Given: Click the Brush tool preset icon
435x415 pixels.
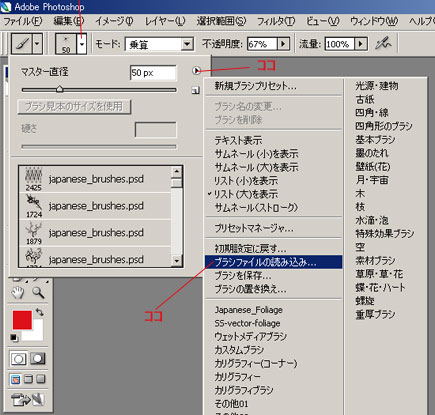Looking at the screenshot, I should pos(22,43).
